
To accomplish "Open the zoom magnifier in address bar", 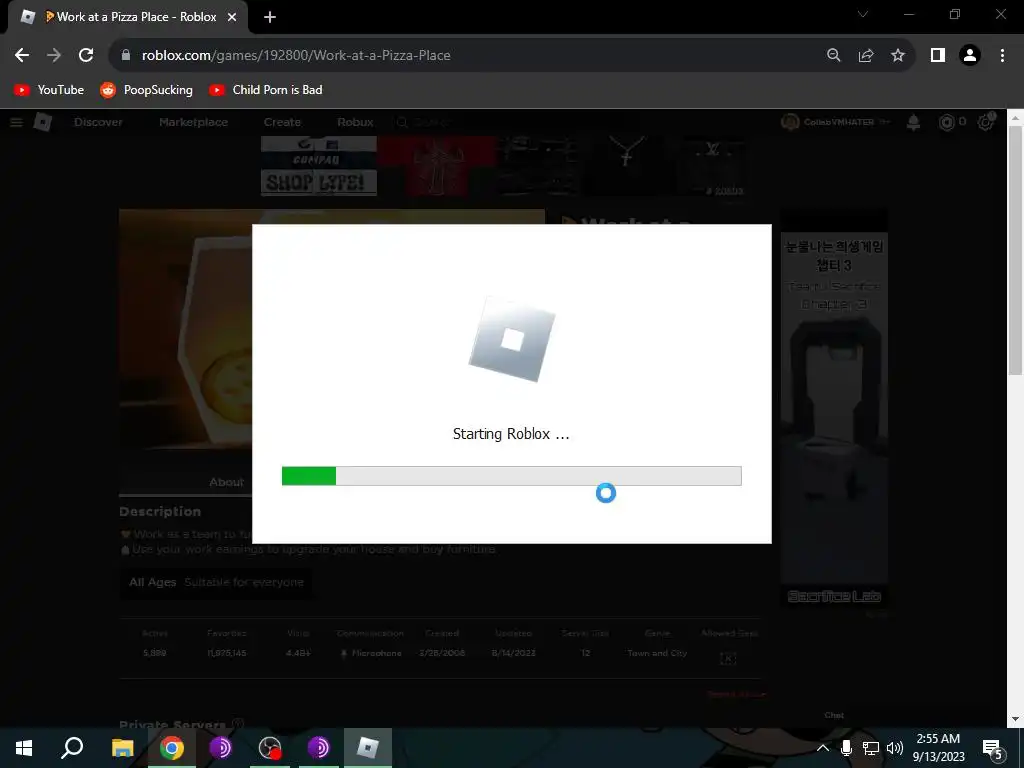I will [x=834, y=56].
